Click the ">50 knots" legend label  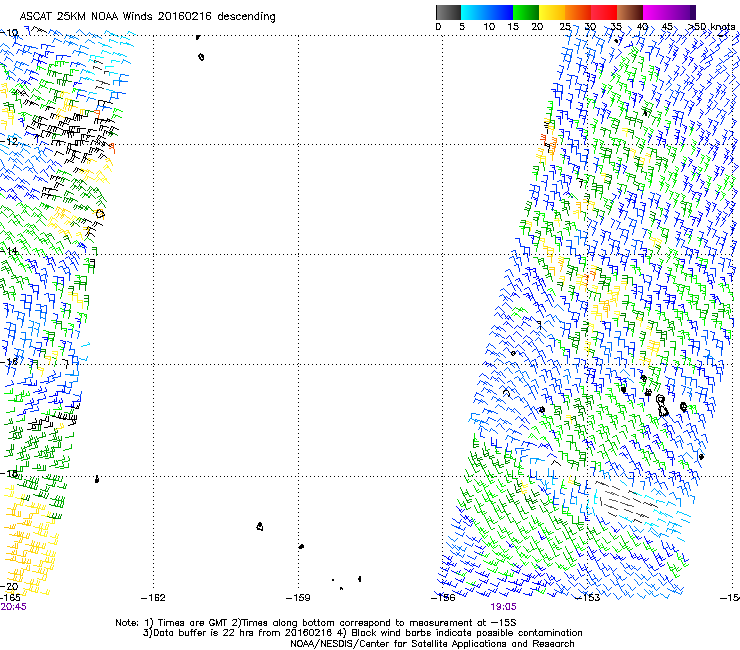(712, 27)
